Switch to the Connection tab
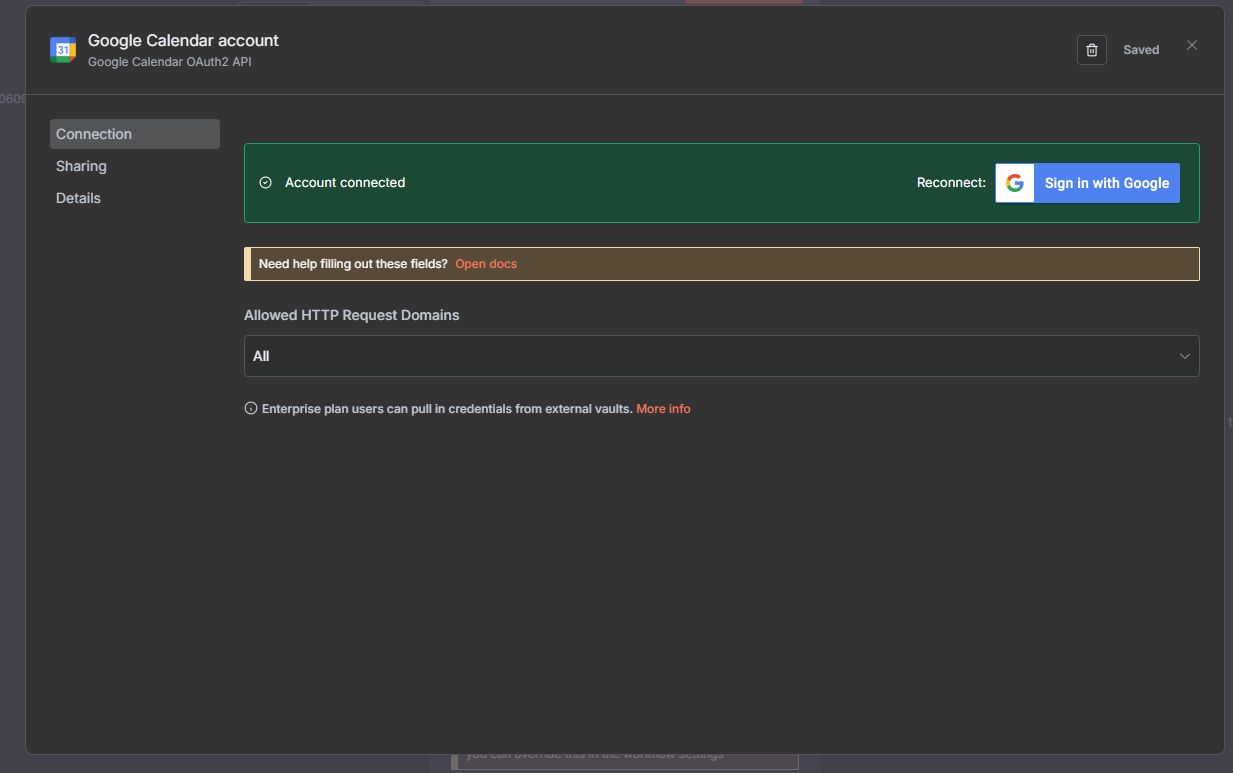Viewport: 1233px width, 773px height. click(x=134, y=134)
